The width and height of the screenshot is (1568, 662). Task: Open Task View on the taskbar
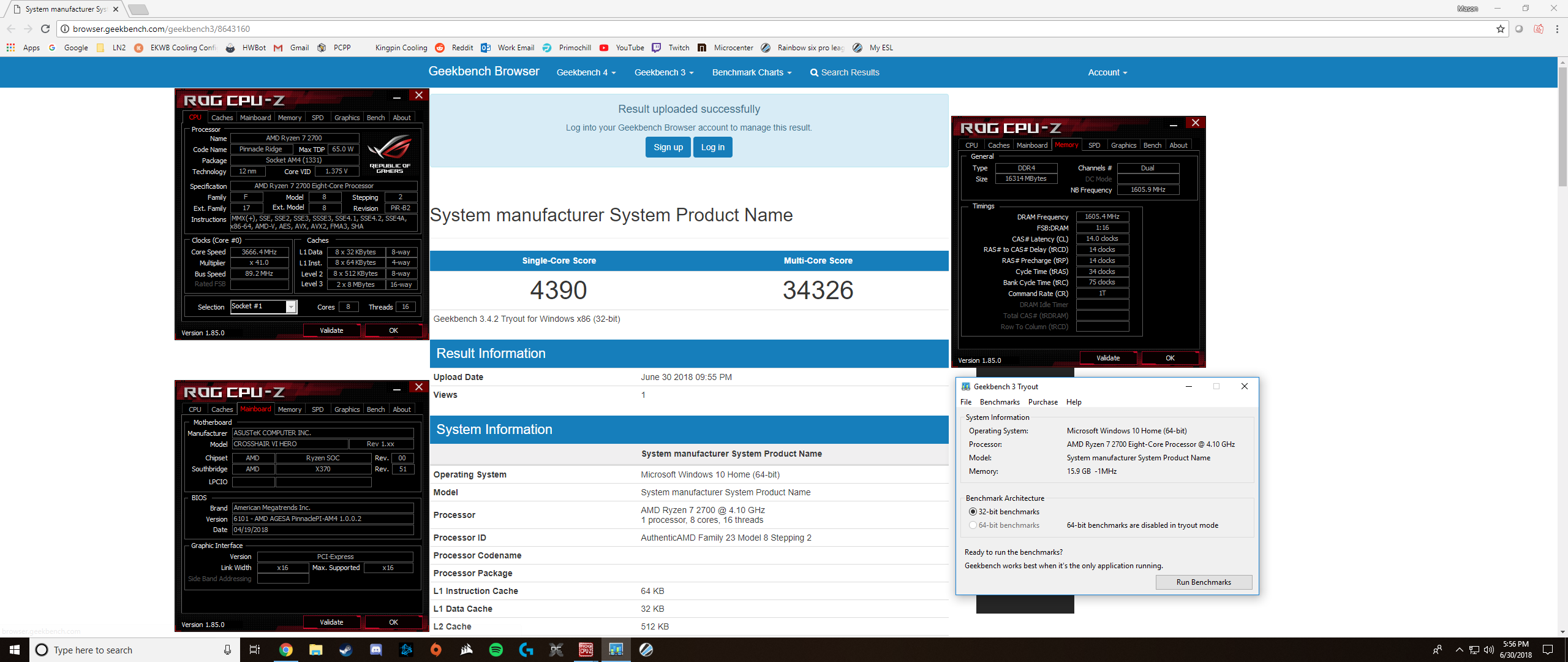tap(255, 650)
